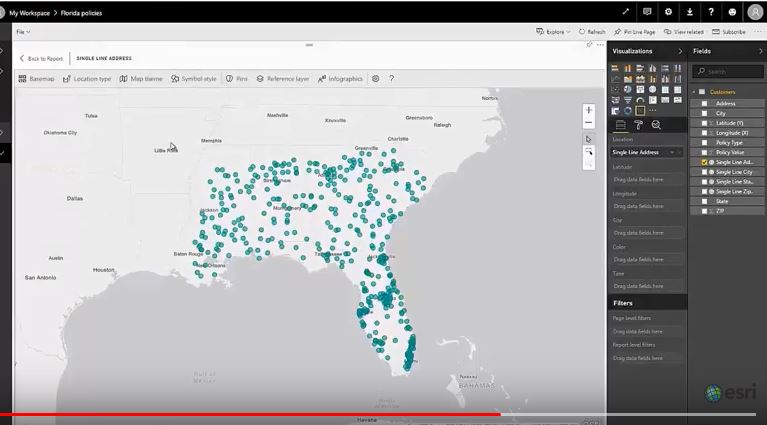Open ArcGIS map settings gear

click(376, 79)
